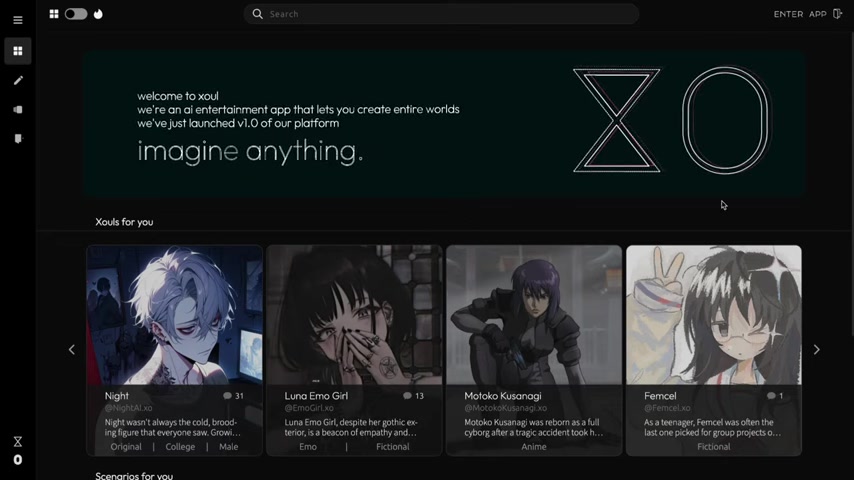Click the Emo tag on Luna Emo Girl card

click(x=308, y=447)
